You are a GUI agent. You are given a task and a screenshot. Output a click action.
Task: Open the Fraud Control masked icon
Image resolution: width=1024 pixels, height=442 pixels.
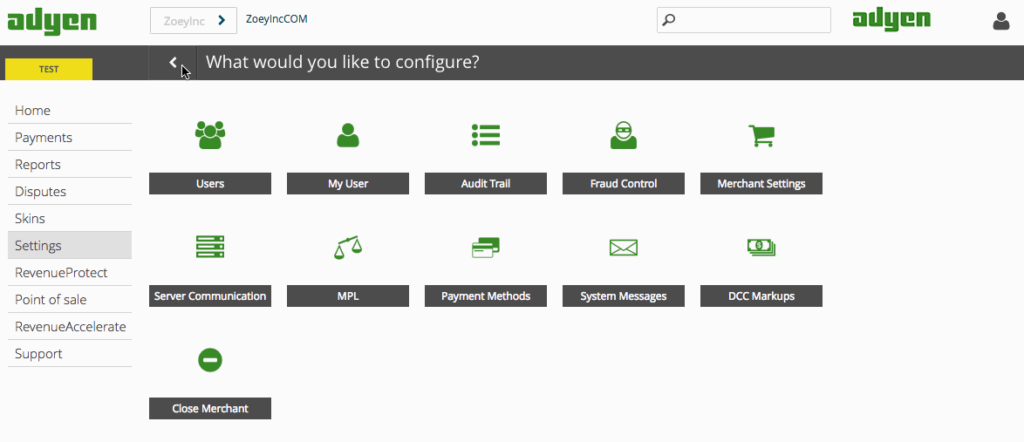(x=624, y=135)
